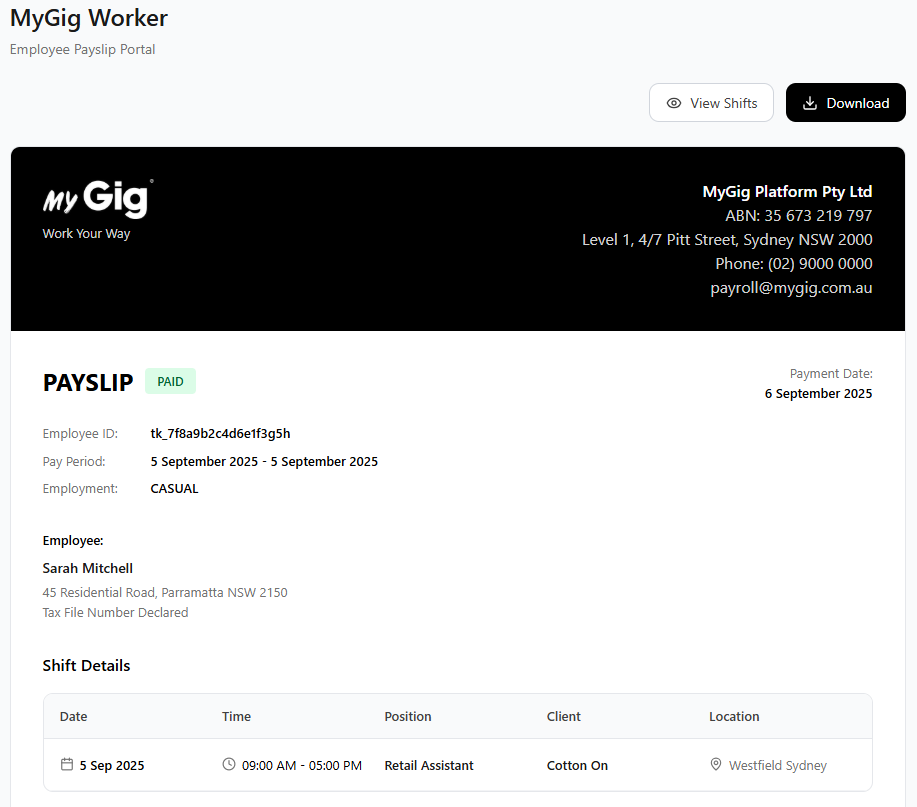The width and height of the screenshot is (917, 807).
Task: Click the Download button
Action: point(846,103)
